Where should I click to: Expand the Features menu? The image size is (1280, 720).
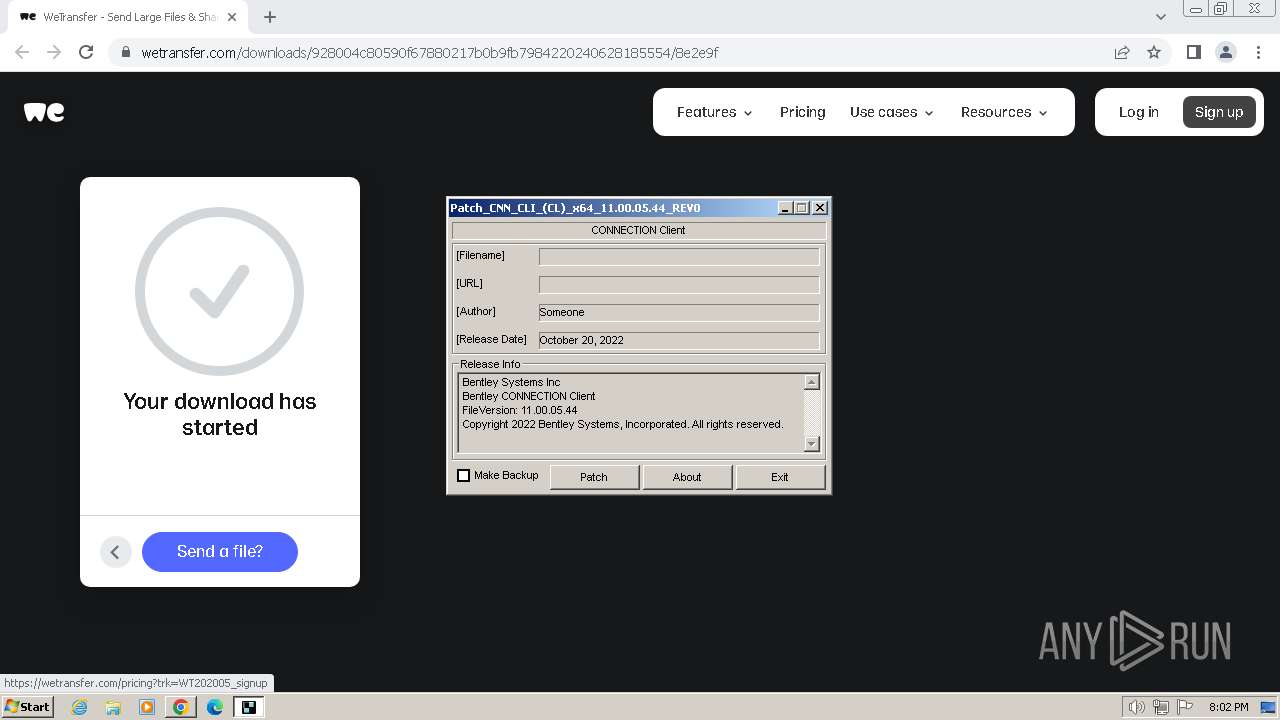pyautogui.click(x=714, y=112)
